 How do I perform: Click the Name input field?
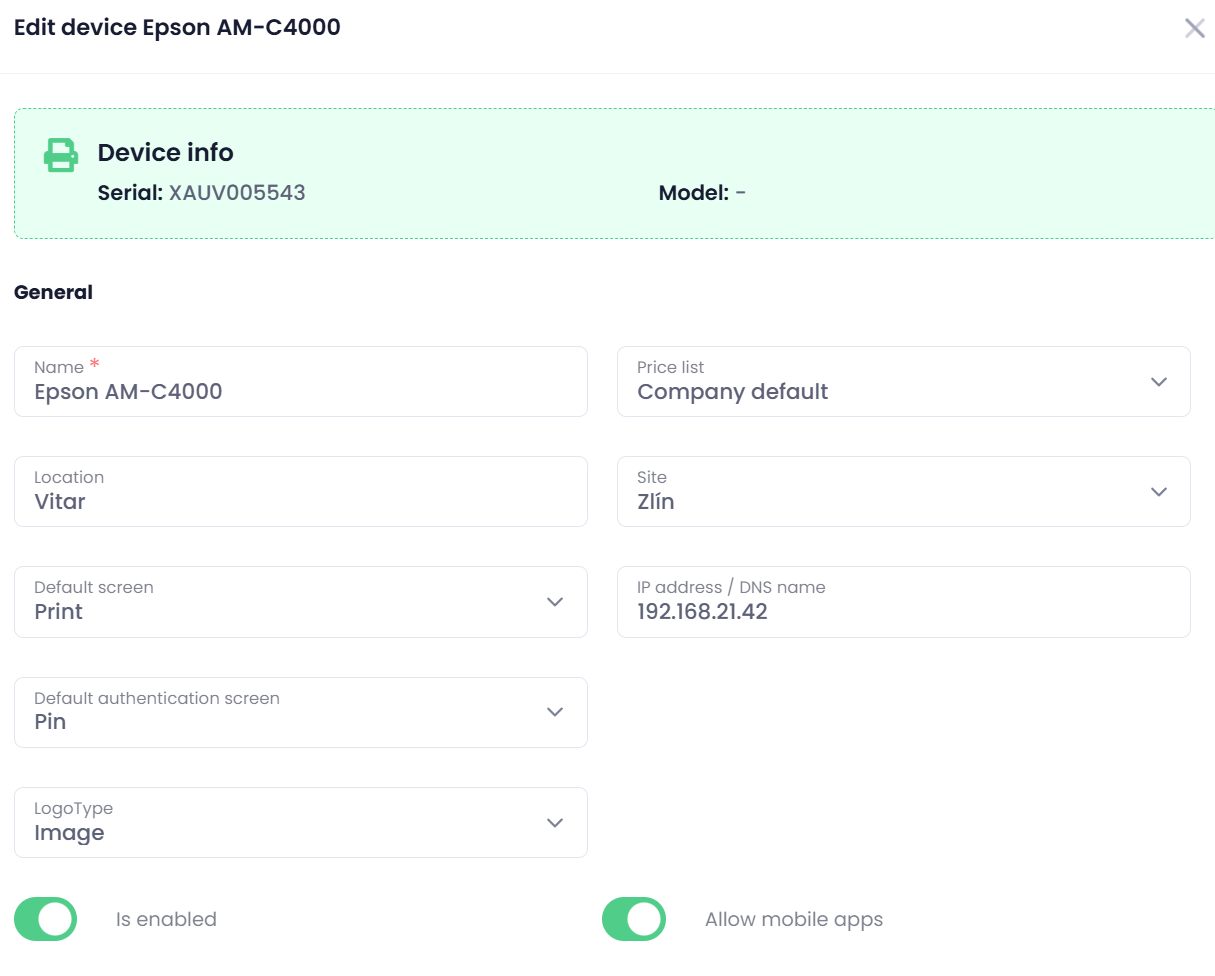[x=300, y=391]
